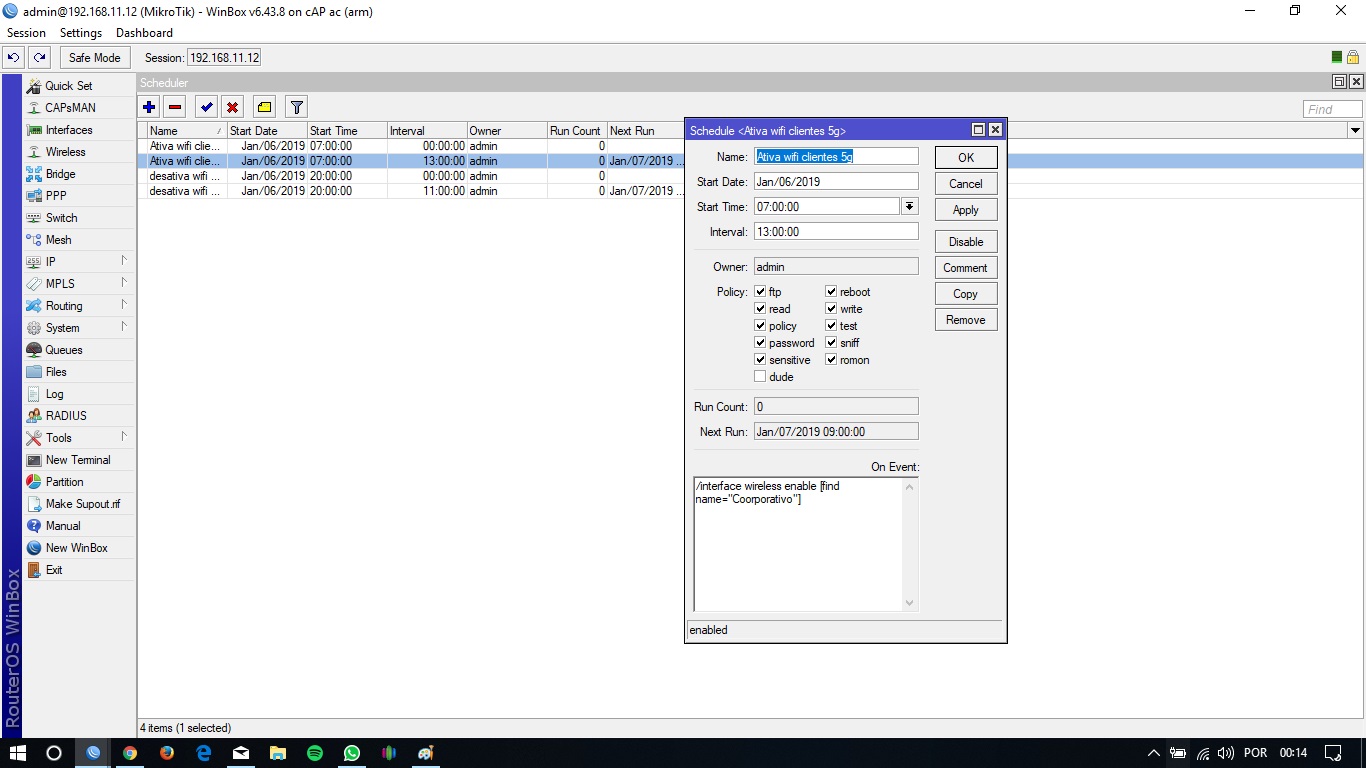
Task: Toggle the sniff policy checkbox
Action: click(831, 343)
